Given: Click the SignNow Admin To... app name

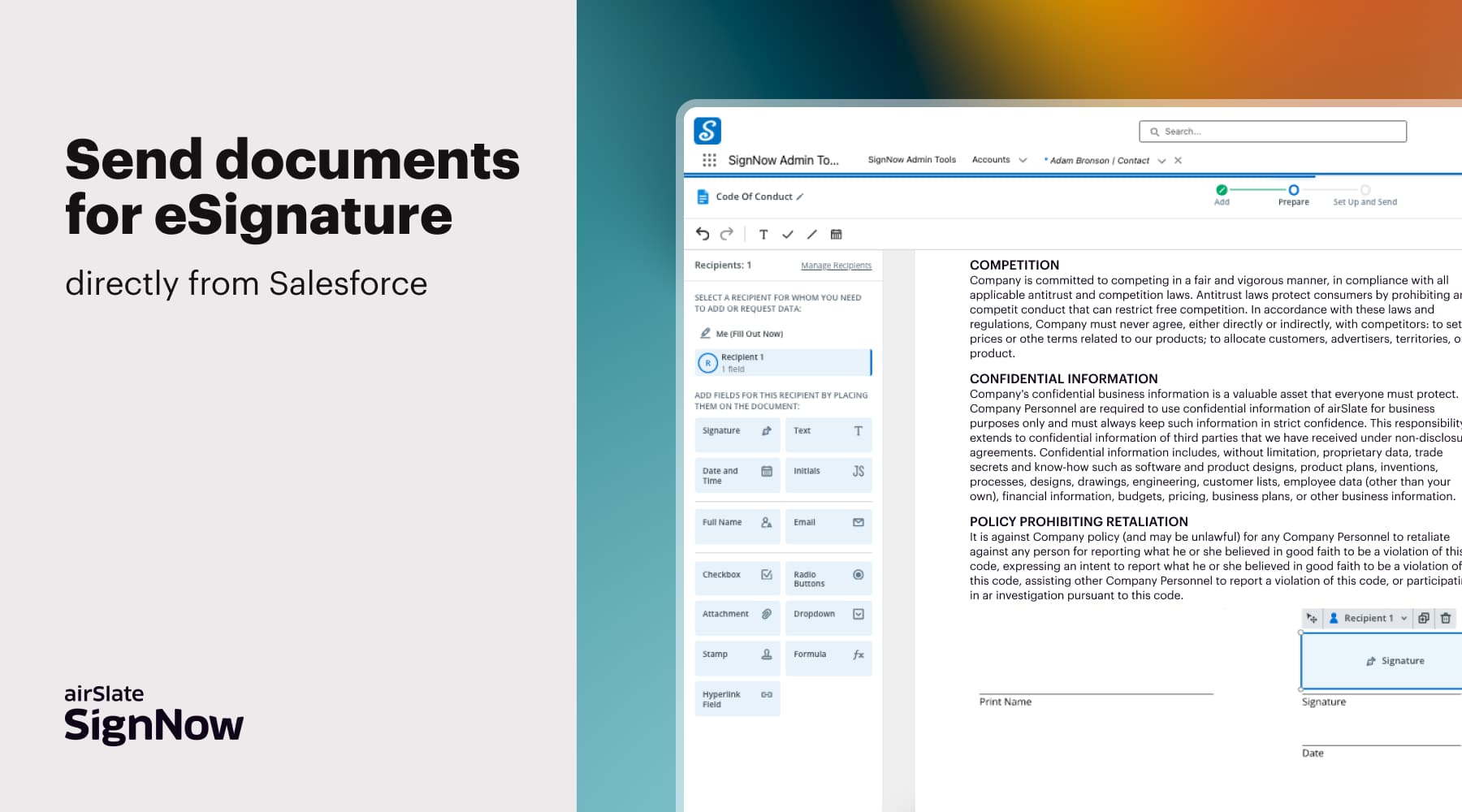Looking at the screenshot, I should (784, 160).
